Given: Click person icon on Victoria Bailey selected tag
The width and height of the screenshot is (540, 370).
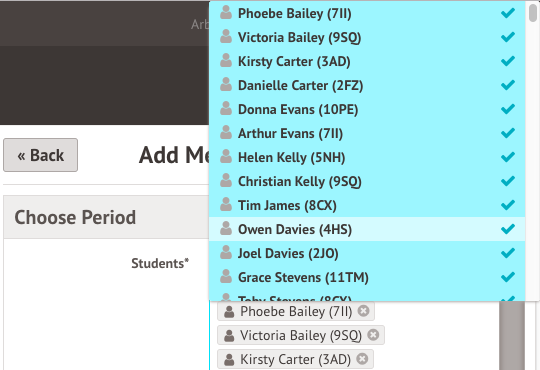Looking at the screenshot, I should (229, 335).
